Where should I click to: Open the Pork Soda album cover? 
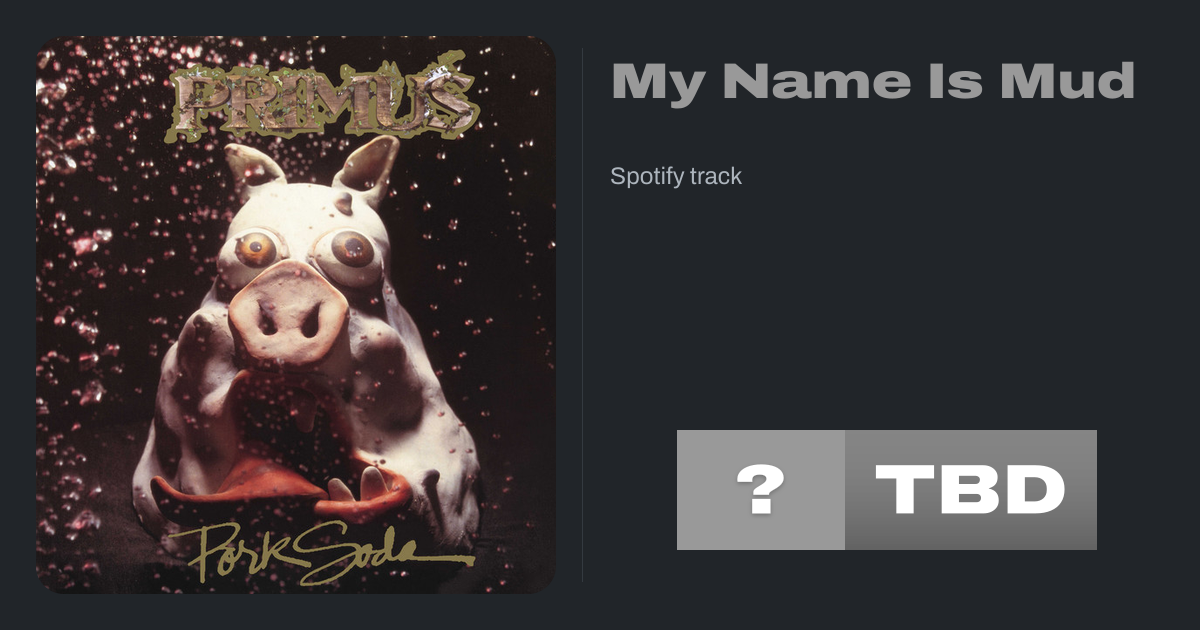tap(296, 315)
